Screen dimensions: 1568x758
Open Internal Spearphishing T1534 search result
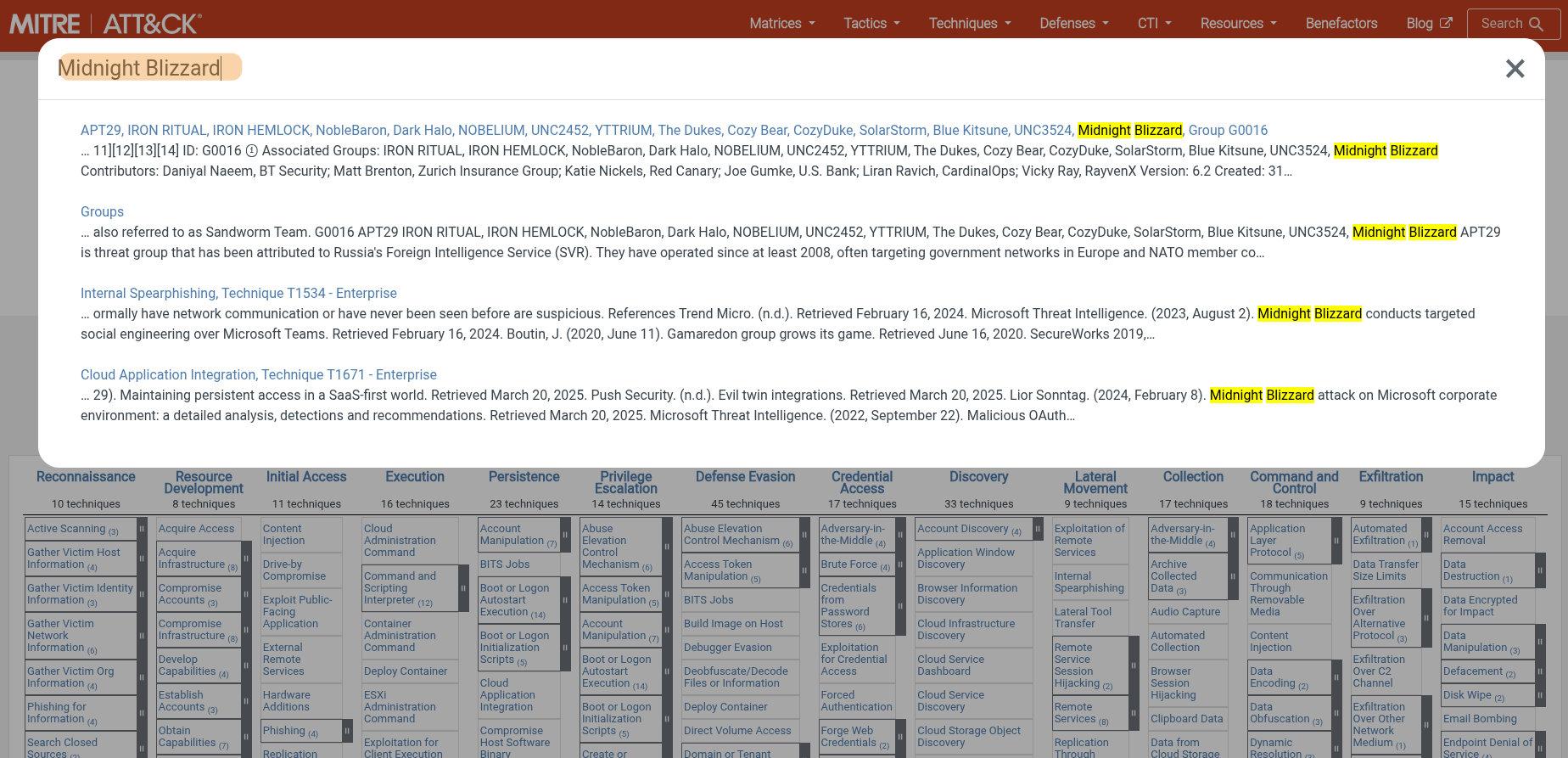[238, 293]
